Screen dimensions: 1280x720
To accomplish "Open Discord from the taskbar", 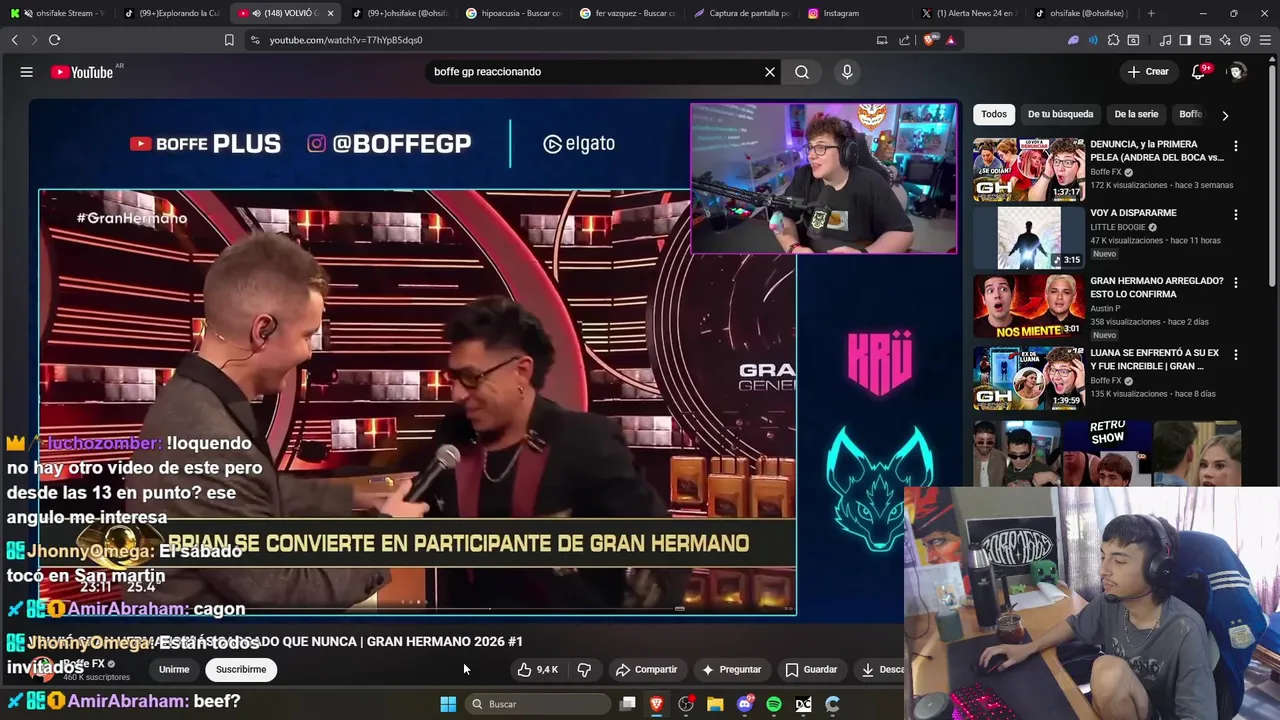I will pos(745,704).
